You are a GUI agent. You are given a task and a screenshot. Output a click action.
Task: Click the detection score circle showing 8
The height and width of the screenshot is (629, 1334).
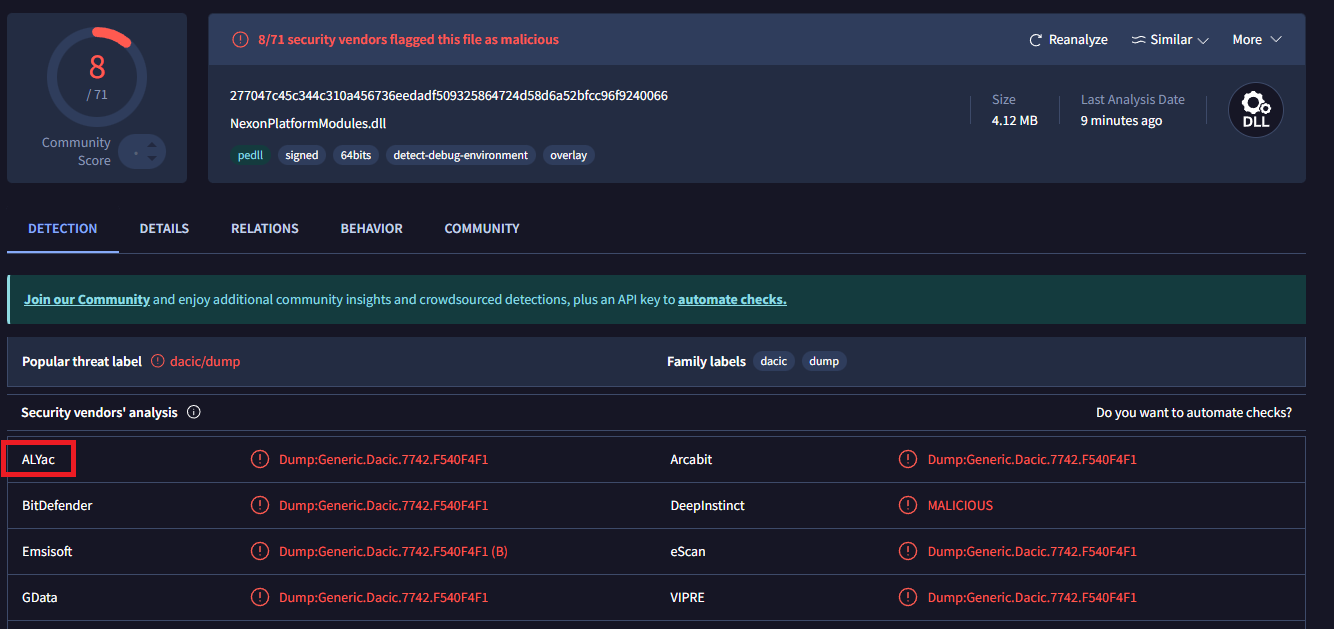97,76
